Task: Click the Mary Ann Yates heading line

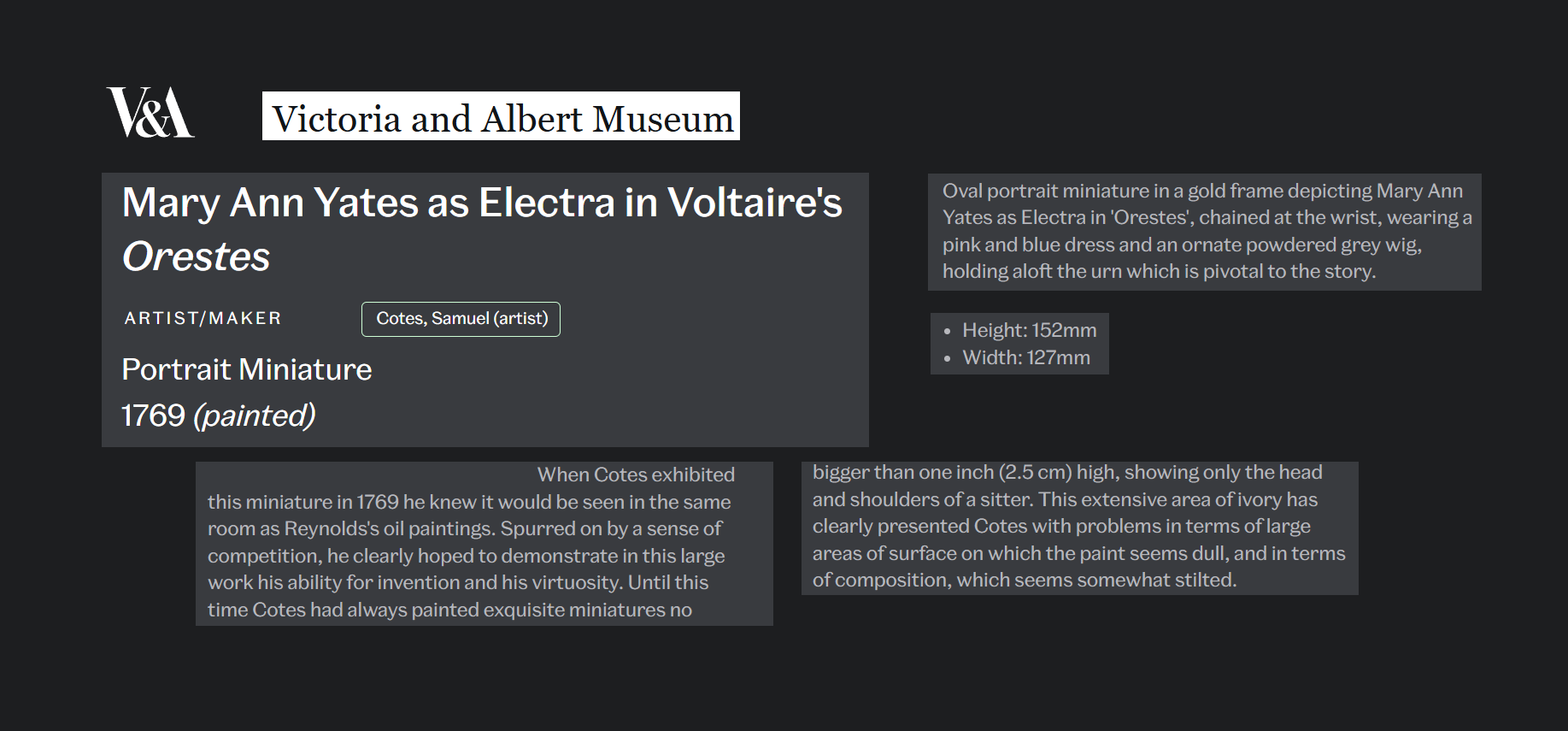Action: pos(481,203)
